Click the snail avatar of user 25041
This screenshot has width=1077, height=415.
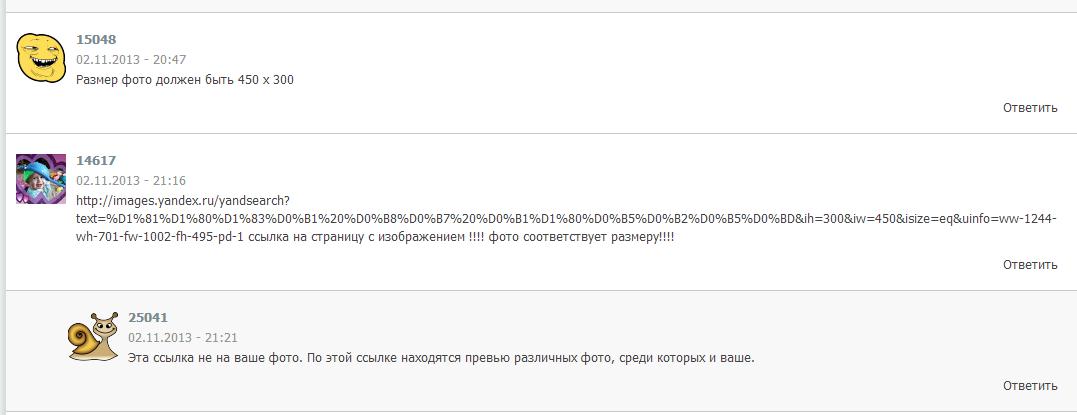[93, 335]
